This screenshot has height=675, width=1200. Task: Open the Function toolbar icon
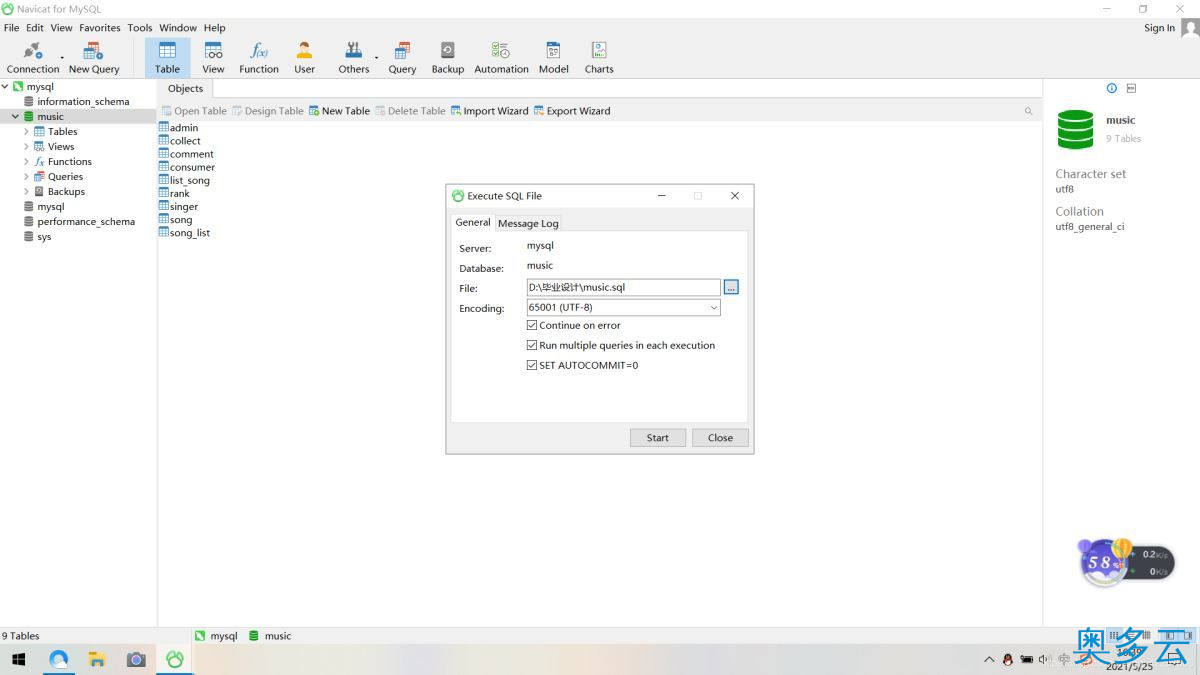tap(259, 58)
